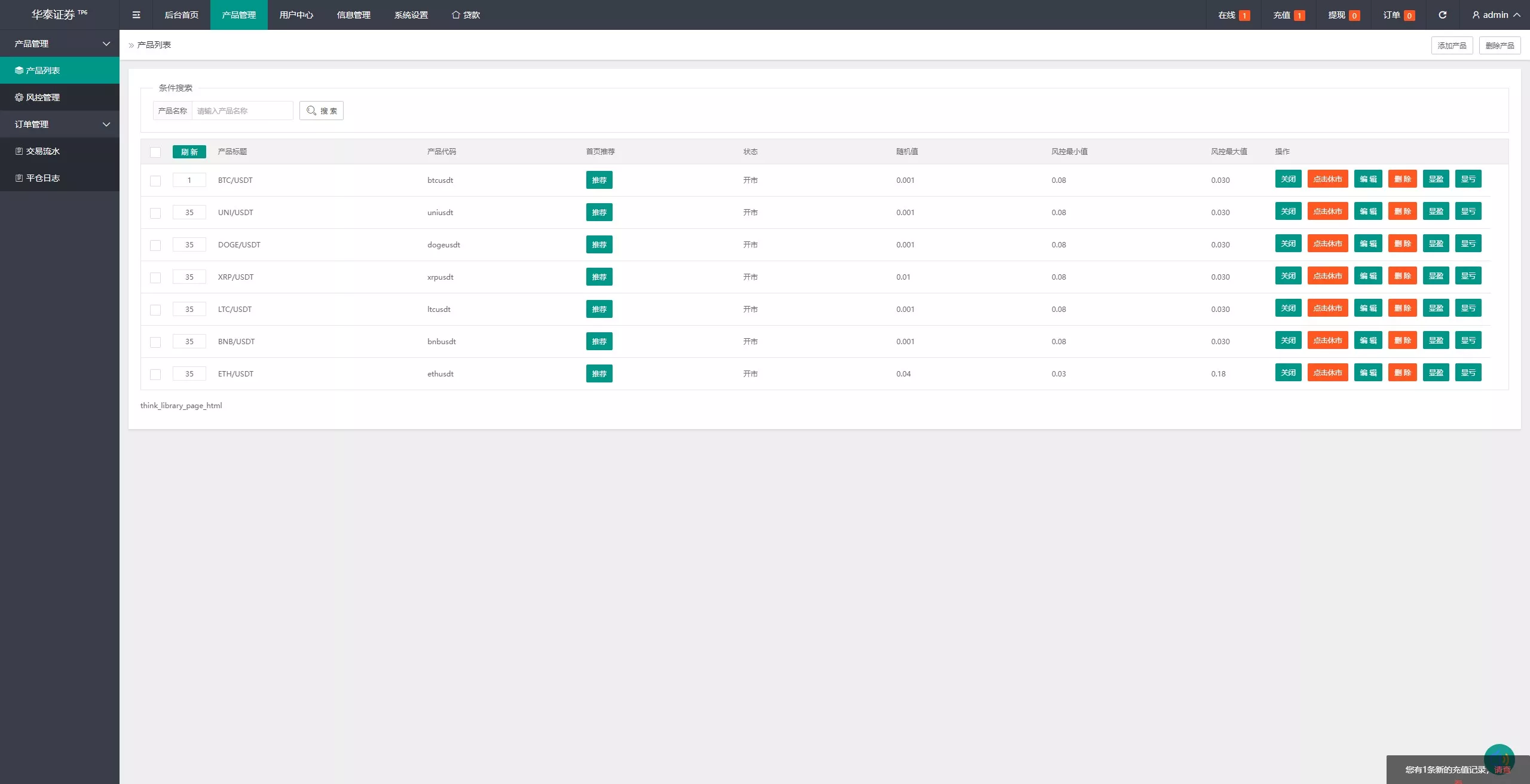Check the DOGE/USDT row checkbox
Image resolution: width=1530 pixels, height=784 pixels.
155,245
